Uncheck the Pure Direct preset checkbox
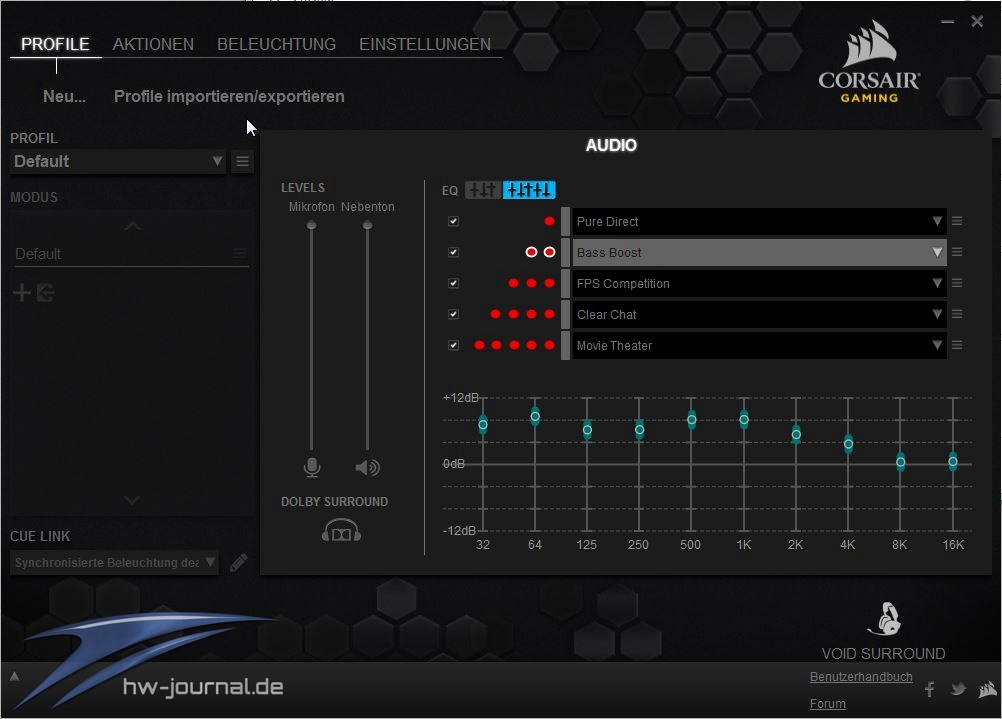 tap(454, 221)
